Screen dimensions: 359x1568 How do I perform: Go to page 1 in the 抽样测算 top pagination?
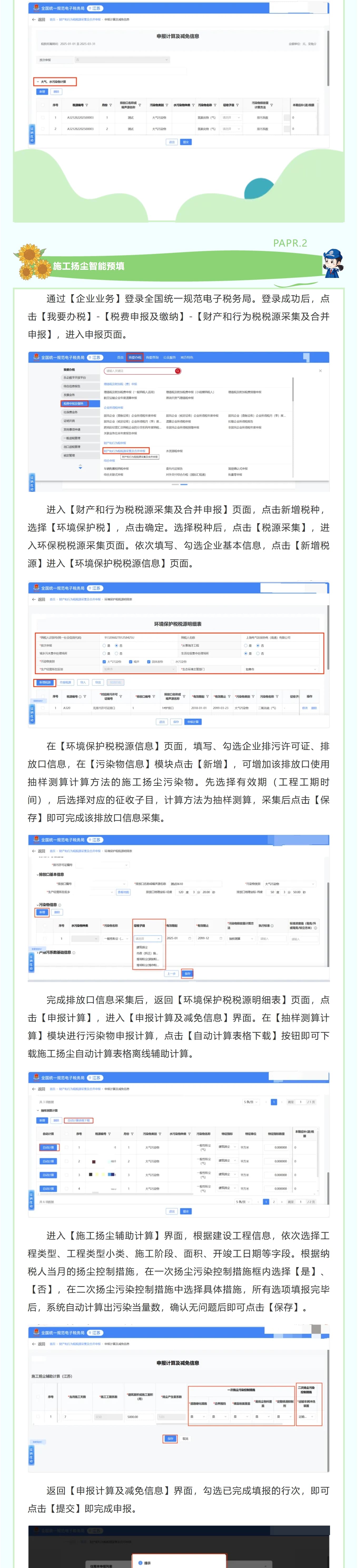[274, 1102]
